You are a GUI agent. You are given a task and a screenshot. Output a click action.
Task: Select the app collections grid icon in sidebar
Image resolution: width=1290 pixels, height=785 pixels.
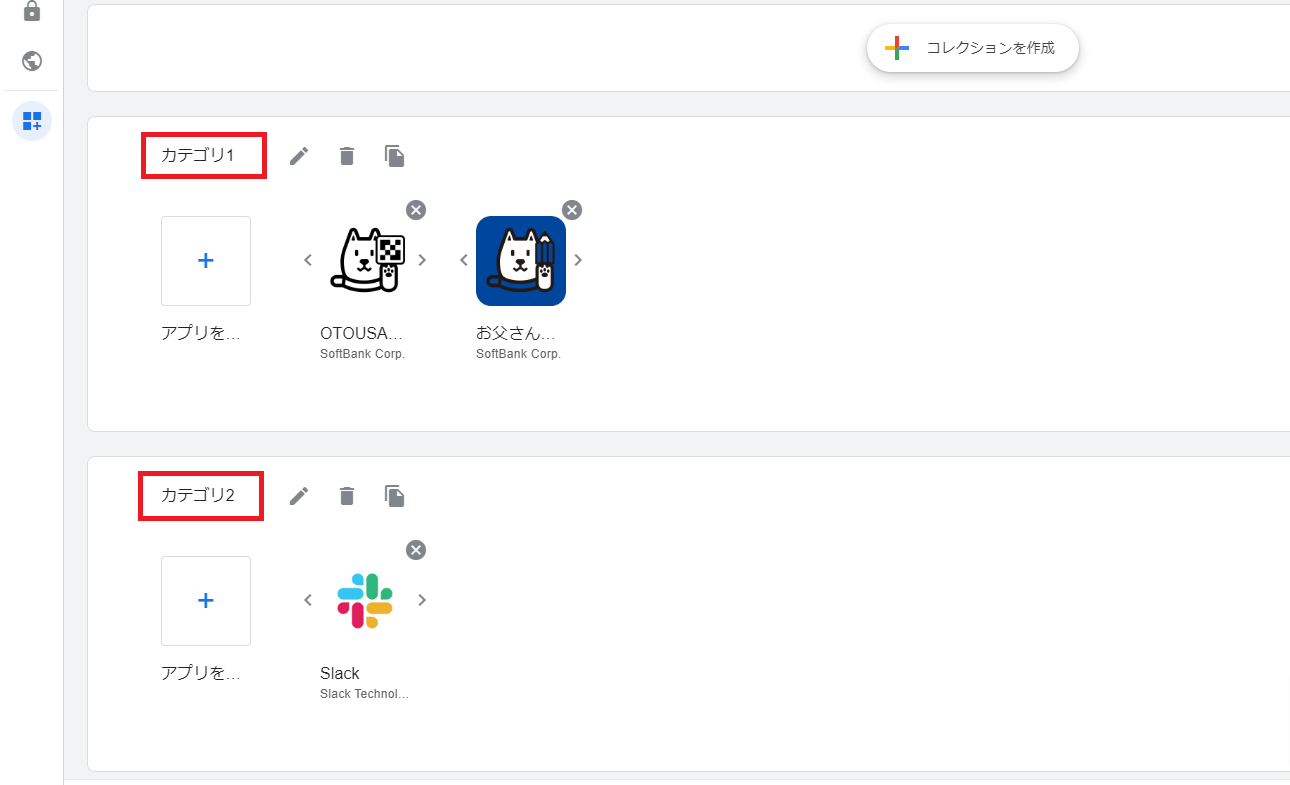(x=32, y=121)
